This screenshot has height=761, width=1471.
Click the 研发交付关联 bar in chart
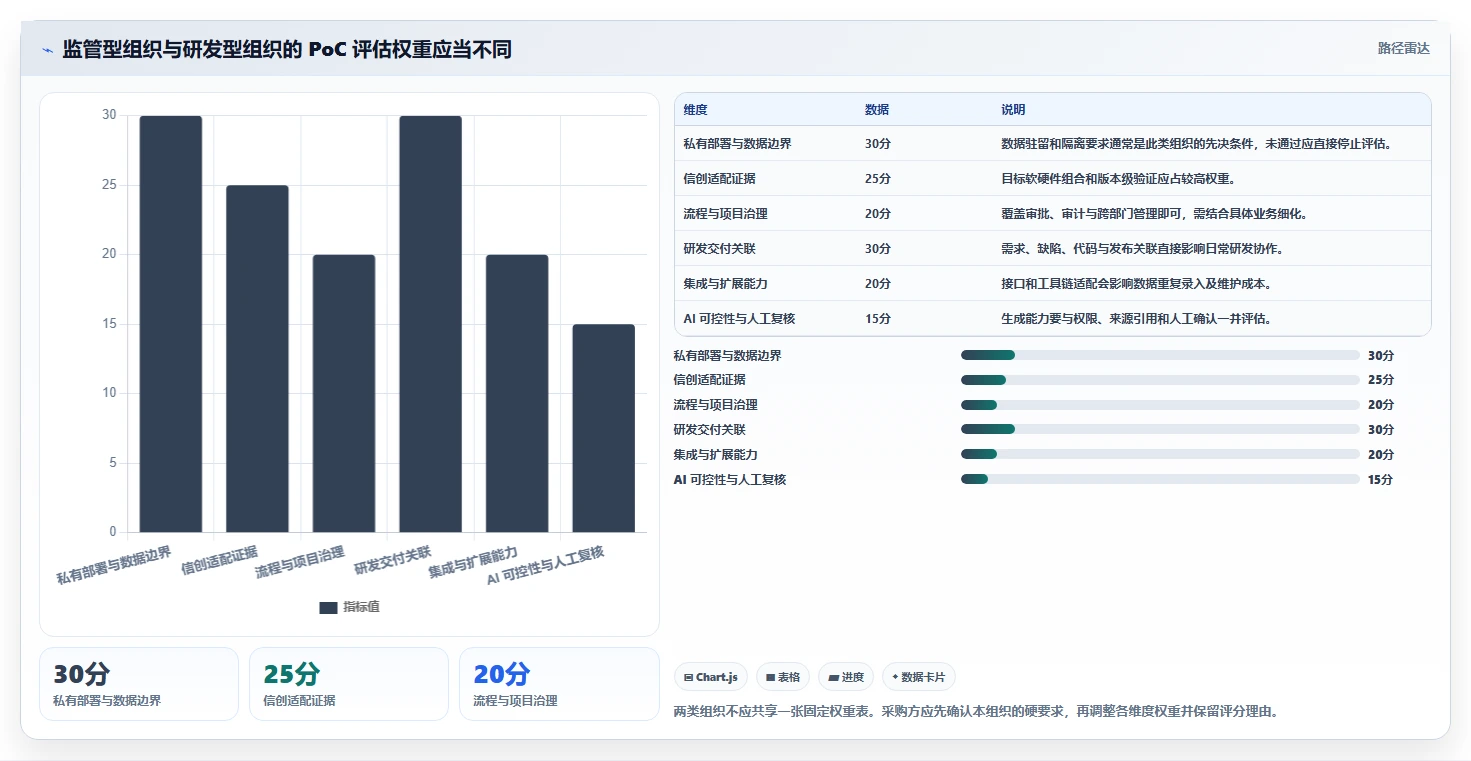click(430, 324)
